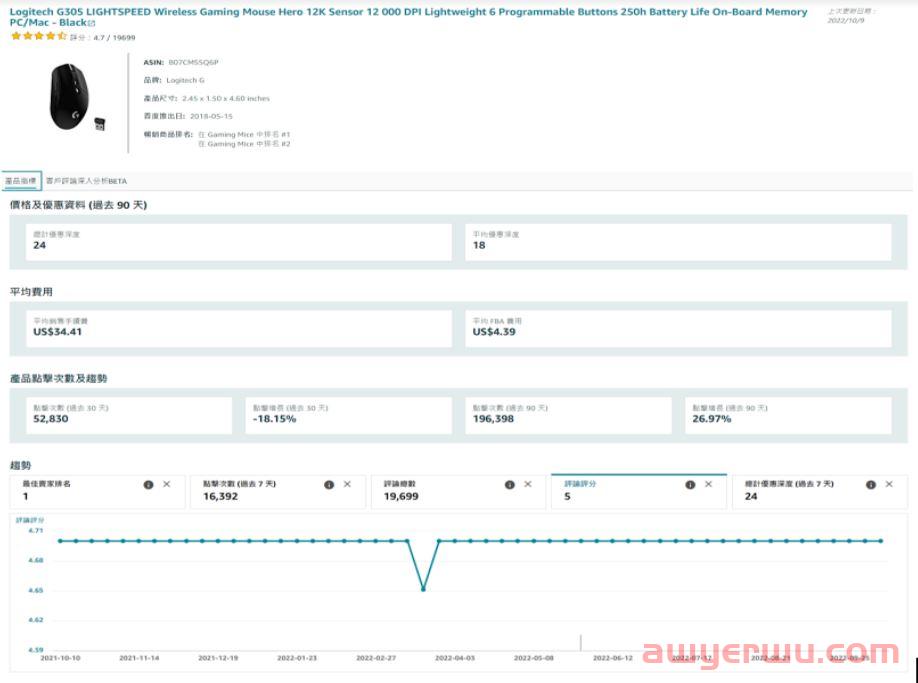Click the external-link icon after "Black" in the title
The image size is (918, 683).
[91, 23]
